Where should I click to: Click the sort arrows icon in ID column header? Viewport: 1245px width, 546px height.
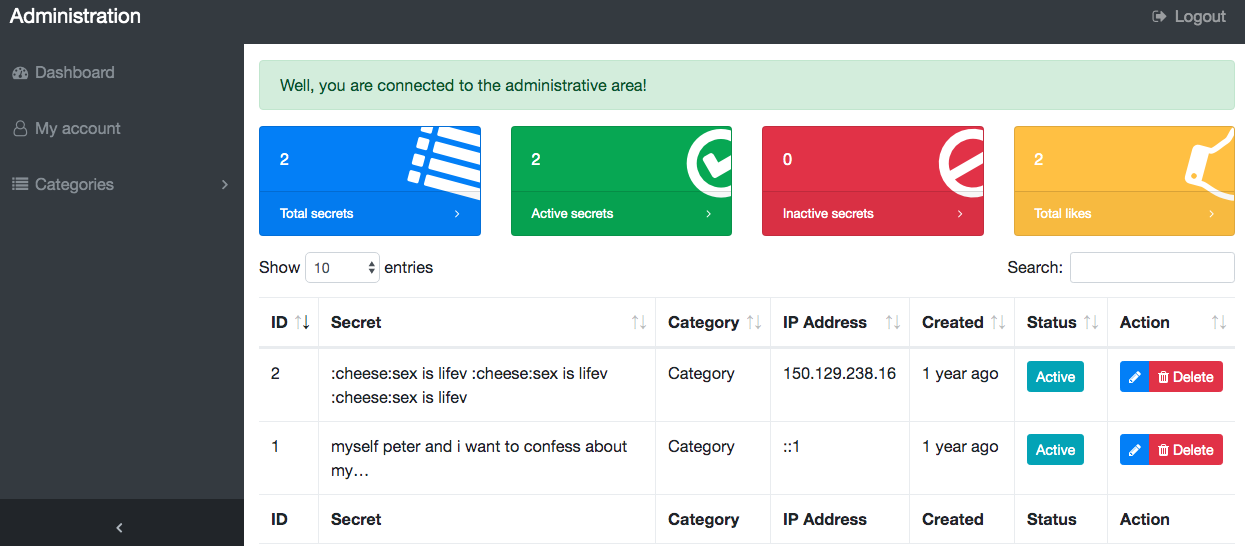click(302, 322)
